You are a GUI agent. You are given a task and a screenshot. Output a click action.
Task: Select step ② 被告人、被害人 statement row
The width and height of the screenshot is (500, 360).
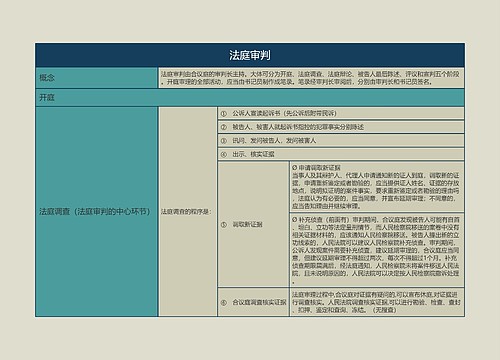pyautogui.click(x=341, y=127)
